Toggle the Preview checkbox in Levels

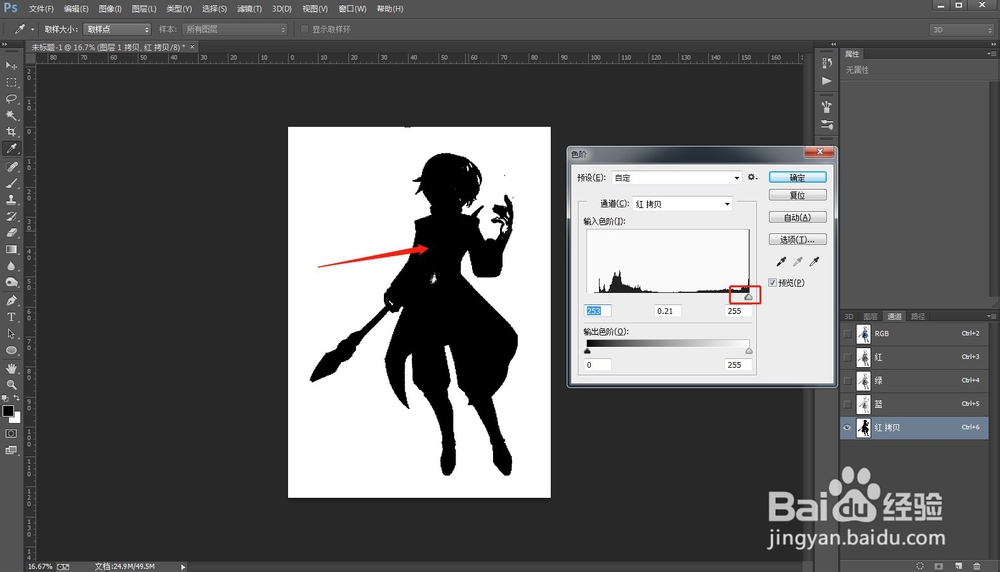(x=772, y=282)
